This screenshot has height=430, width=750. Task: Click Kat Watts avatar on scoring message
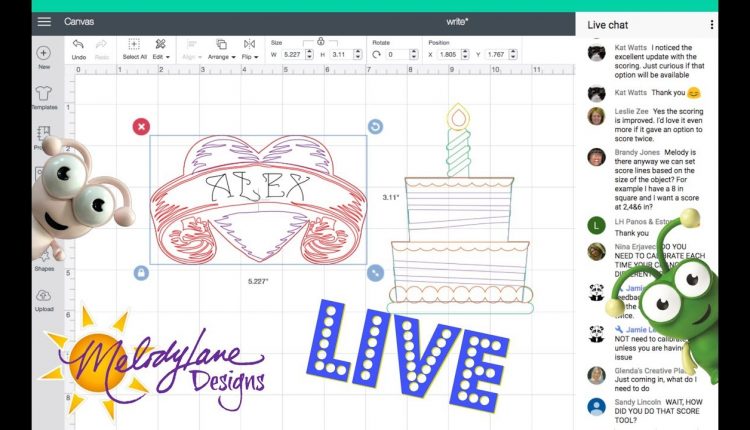point(596,52)
